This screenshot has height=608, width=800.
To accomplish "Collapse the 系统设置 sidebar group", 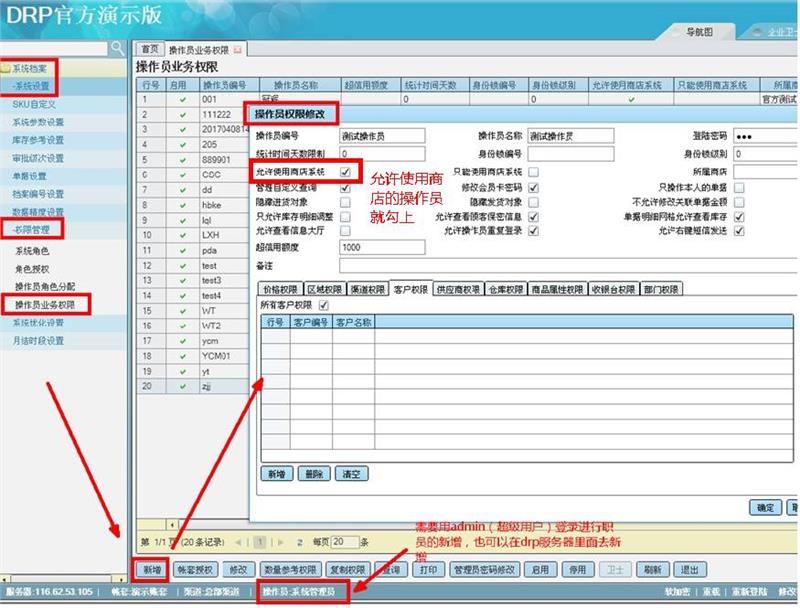I will click(x=32, y=86).
